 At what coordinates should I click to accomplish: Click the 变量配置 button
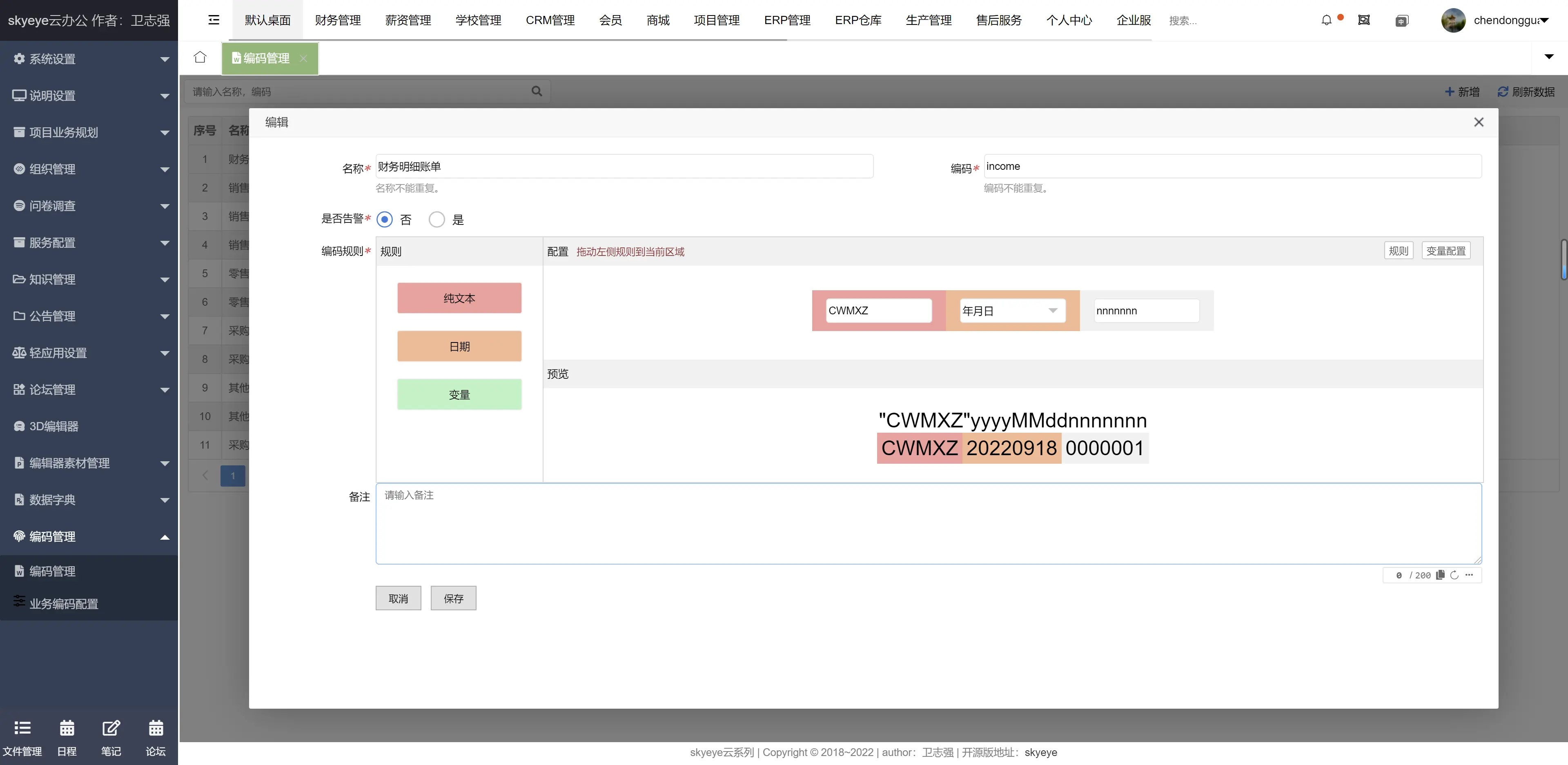pos(1445,251)
